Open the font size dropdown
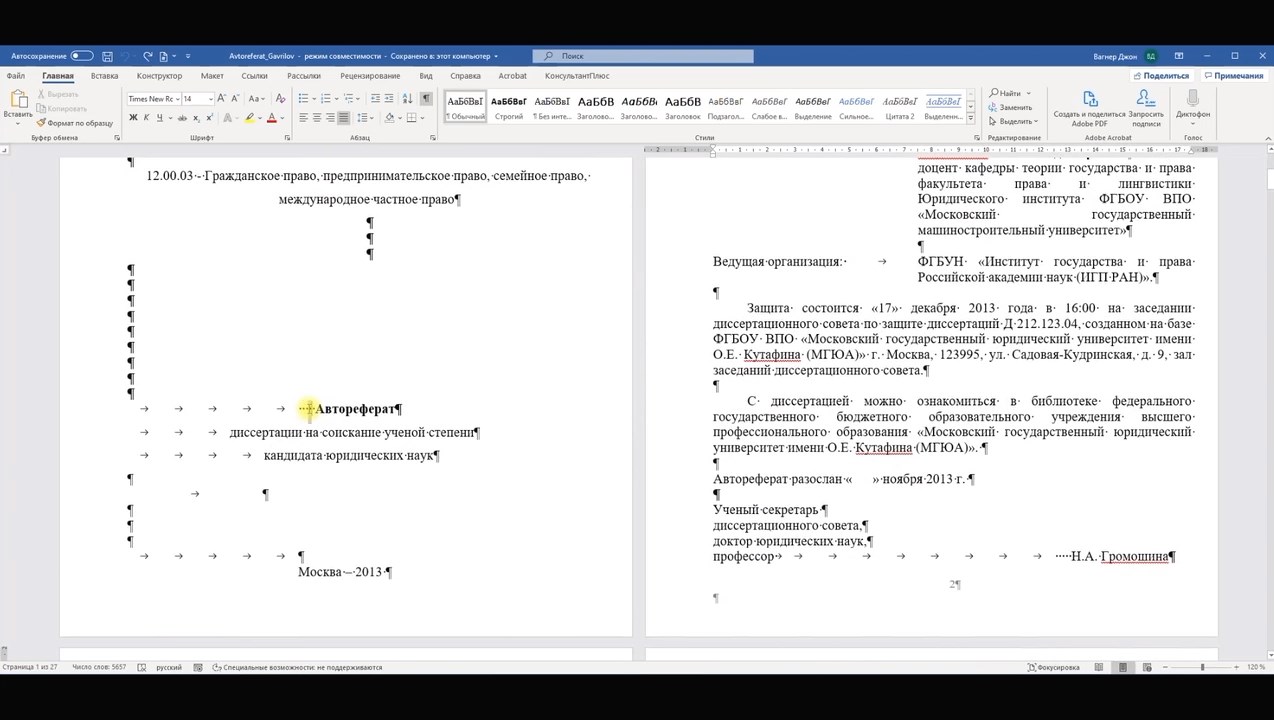The image size is (1274, 720). 211,99
